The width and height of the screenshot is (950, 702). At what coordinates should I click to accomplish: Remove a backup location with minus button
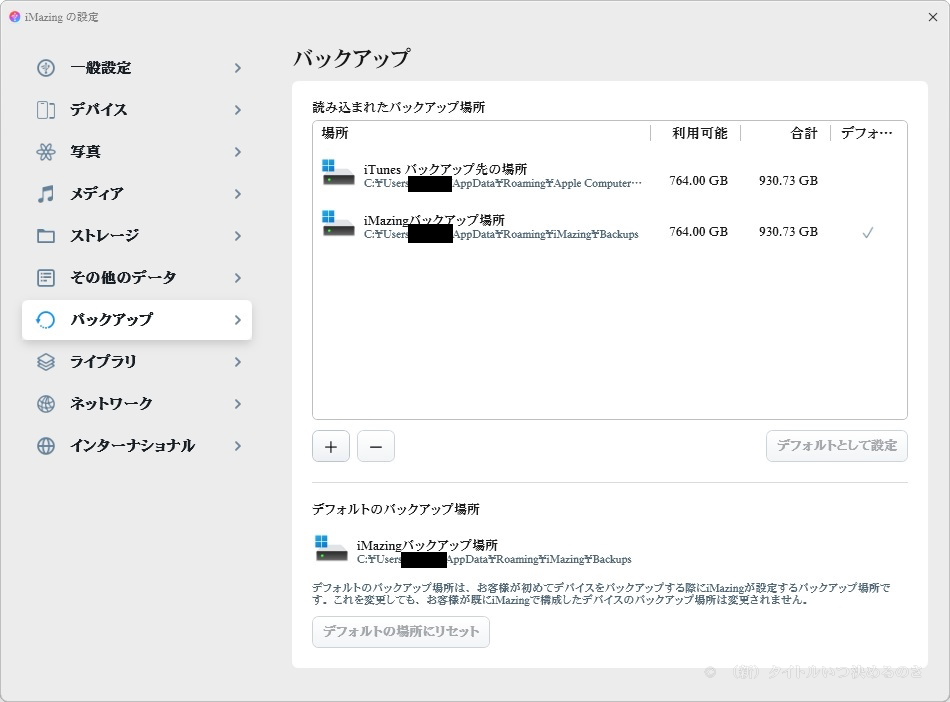click(x=376, y=446)
